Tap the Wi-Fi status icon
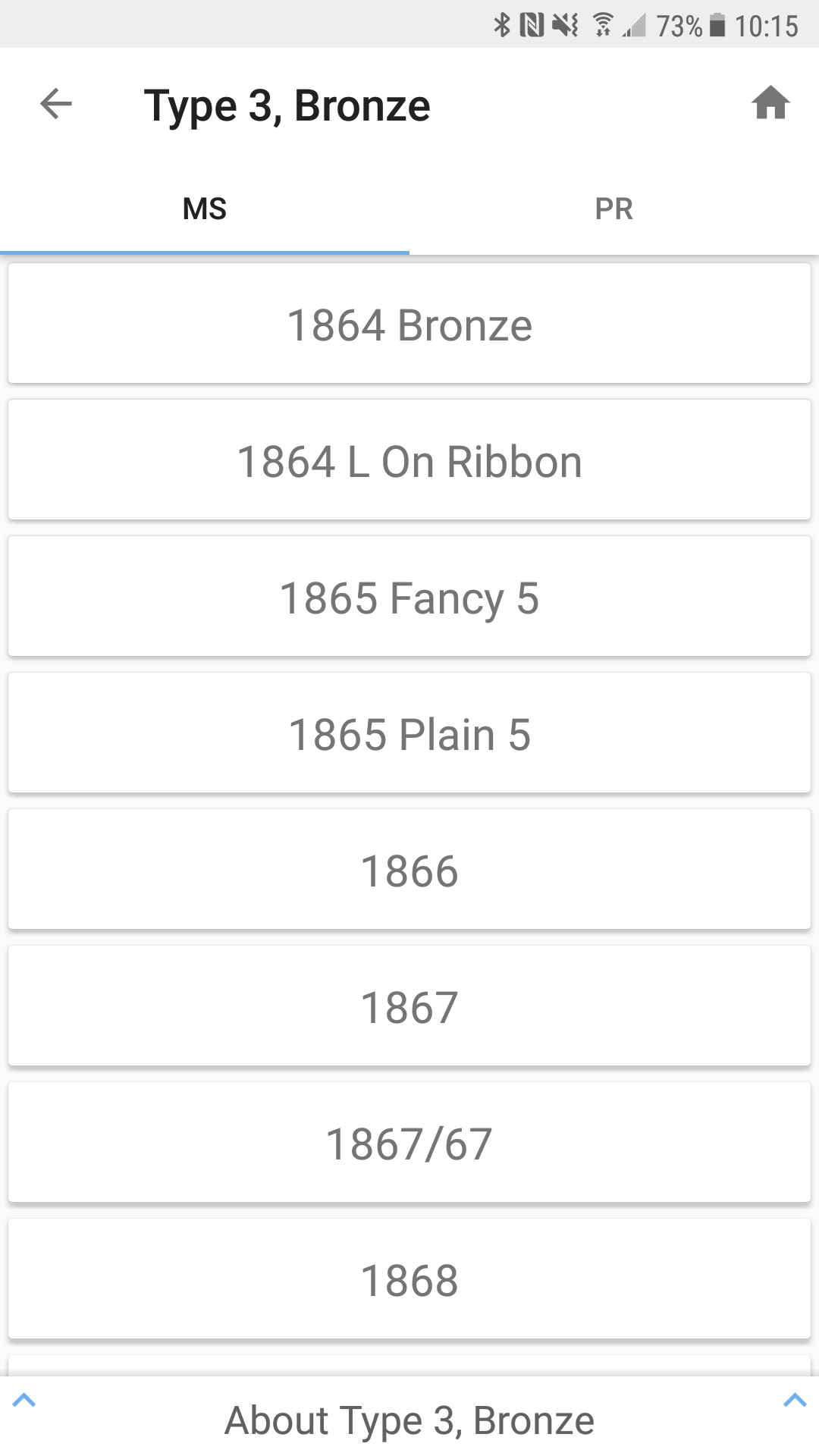The height and width of the screenshot is (1456, 819). [x=603, y=25]
